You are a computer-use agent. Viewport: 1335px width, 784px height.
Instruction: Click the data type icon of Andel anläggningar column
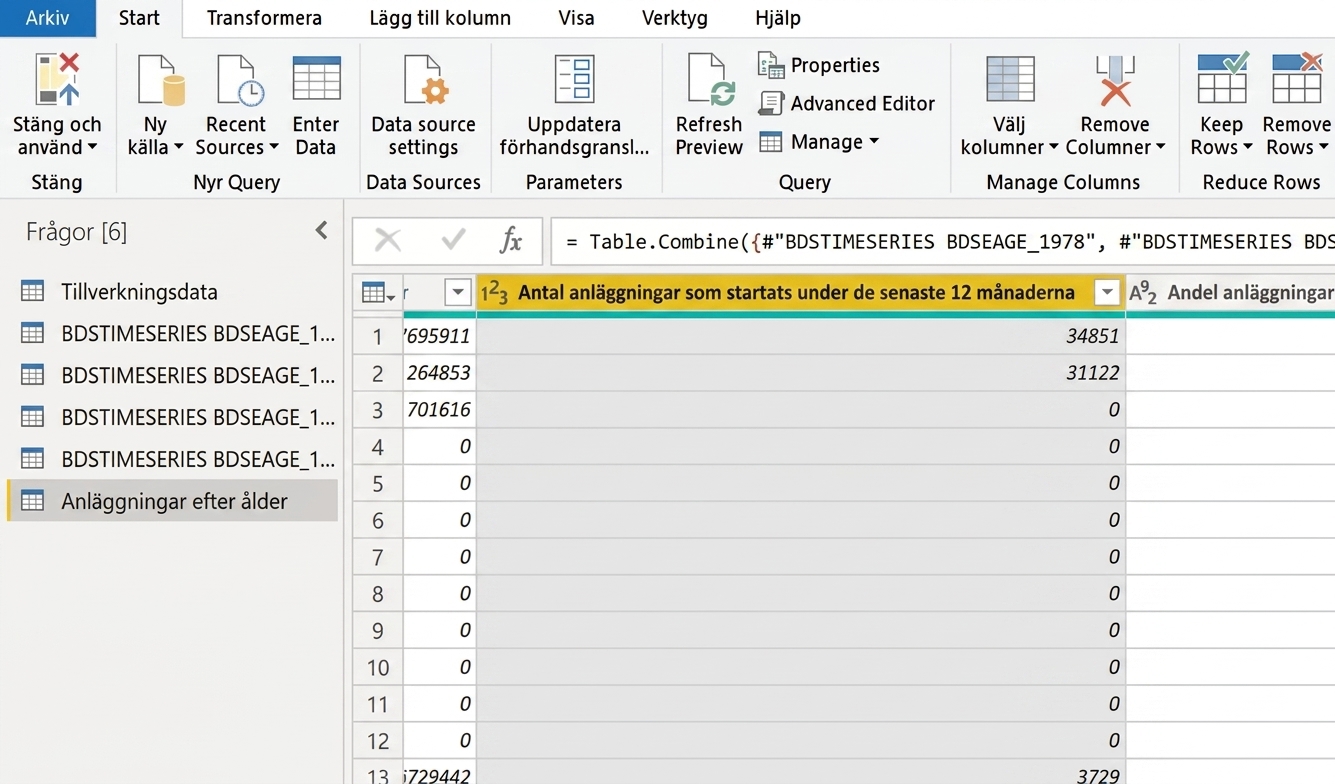1143,293
